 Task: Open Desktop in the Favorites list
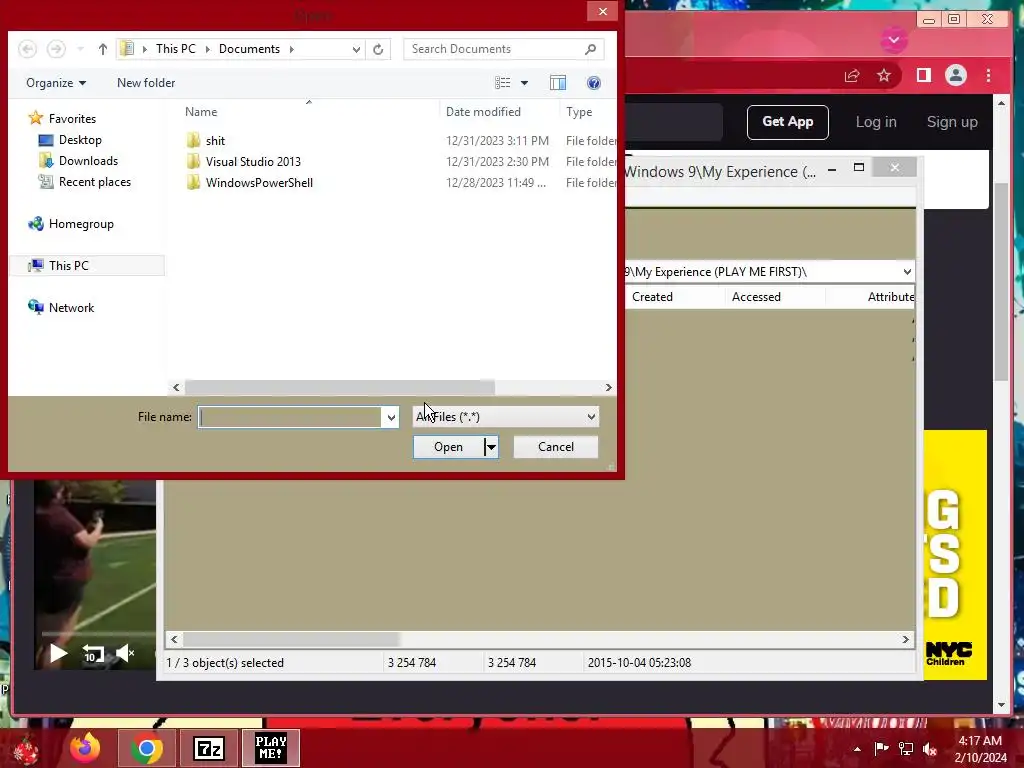80,140
